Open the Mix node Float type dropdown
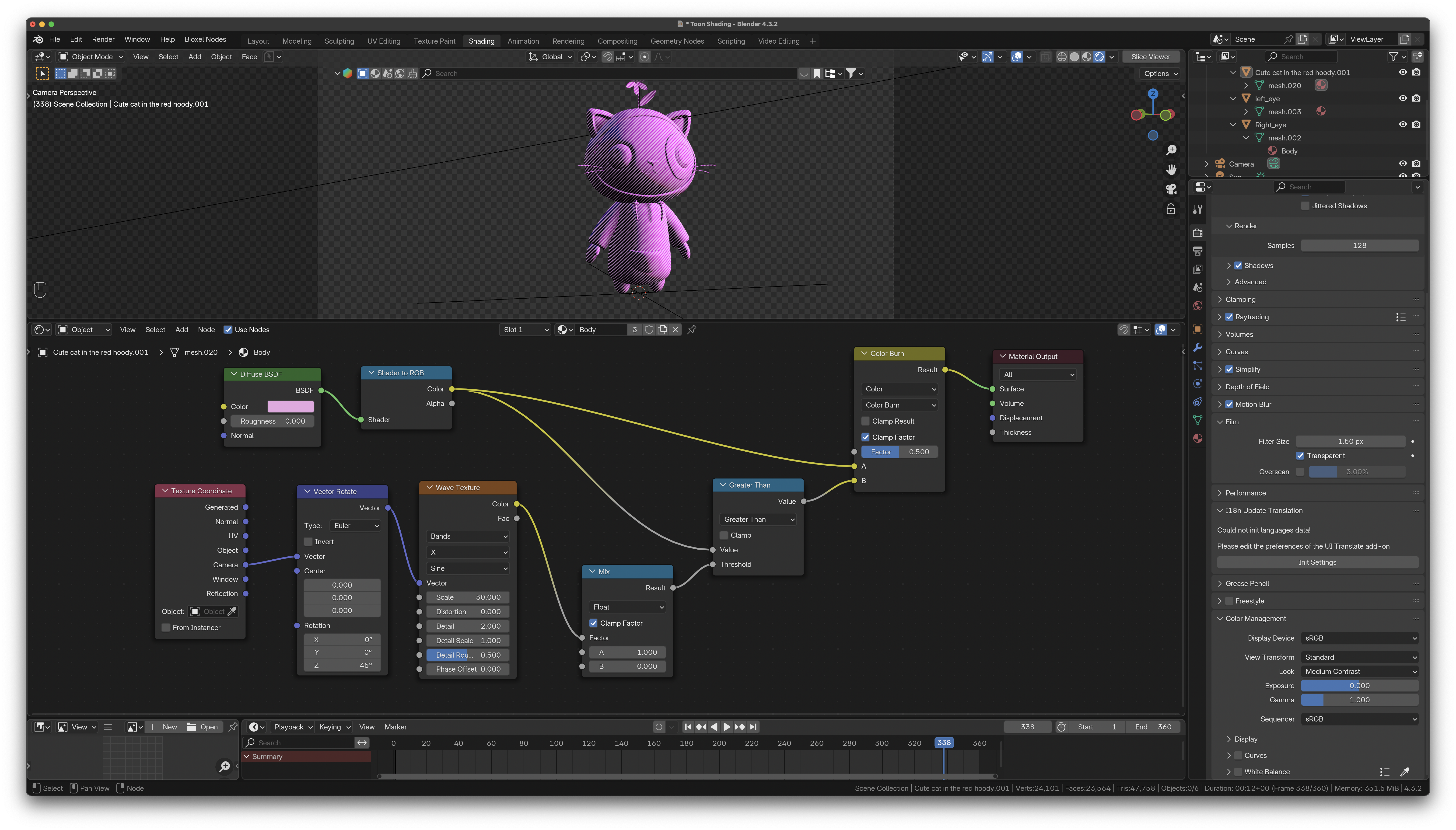This screenshot has height=830, width=1456. 627,607
